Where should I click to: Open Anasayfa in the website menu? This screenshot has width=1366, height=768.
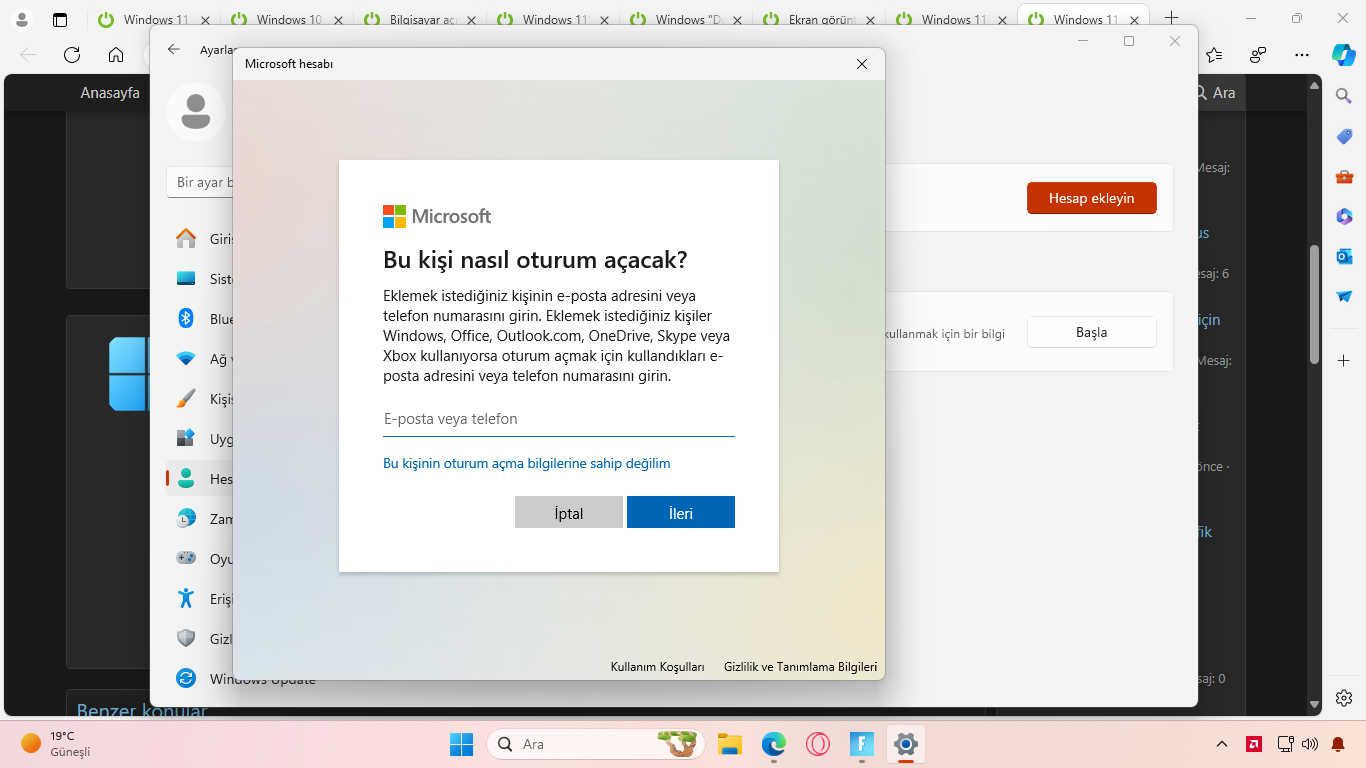[x=110, y=93]
